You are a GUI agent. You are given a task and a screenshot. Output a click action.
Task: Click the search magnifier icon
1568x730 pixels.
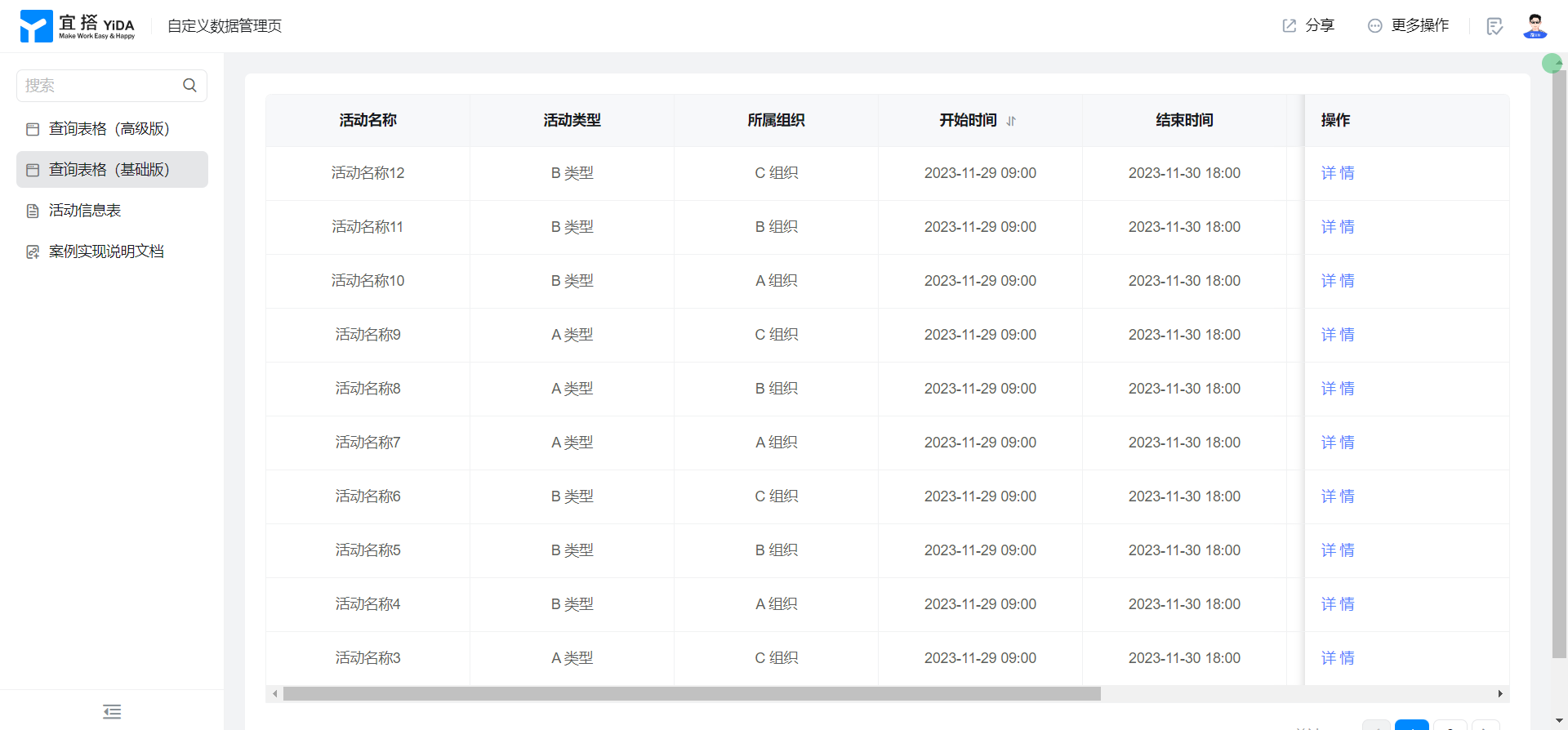coord(189,86)
